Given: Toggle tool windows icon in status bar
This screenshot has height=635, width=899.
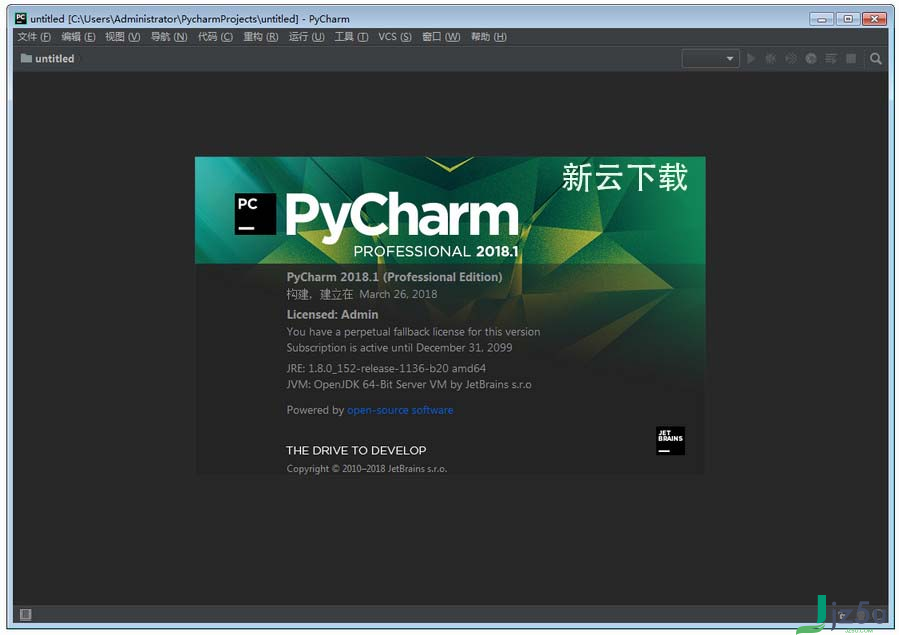Looking at the screenshot, I should pos(25,614).
